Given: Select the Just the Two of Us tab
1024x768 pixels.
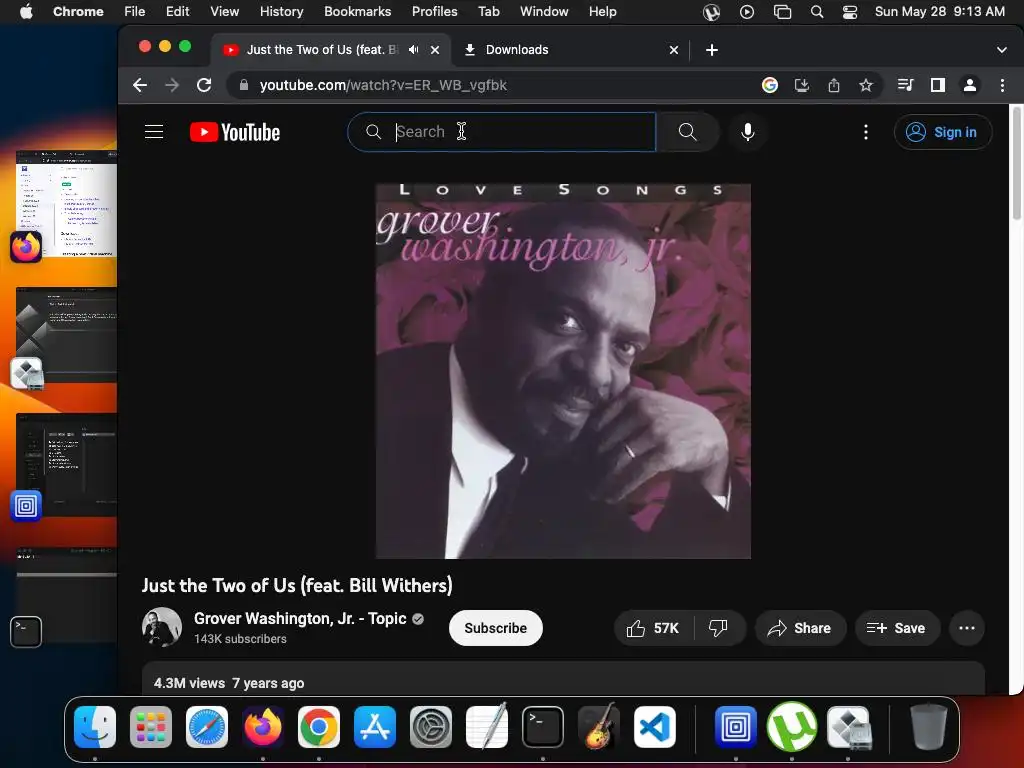Looking at the screenshot, I should point(331,50).
